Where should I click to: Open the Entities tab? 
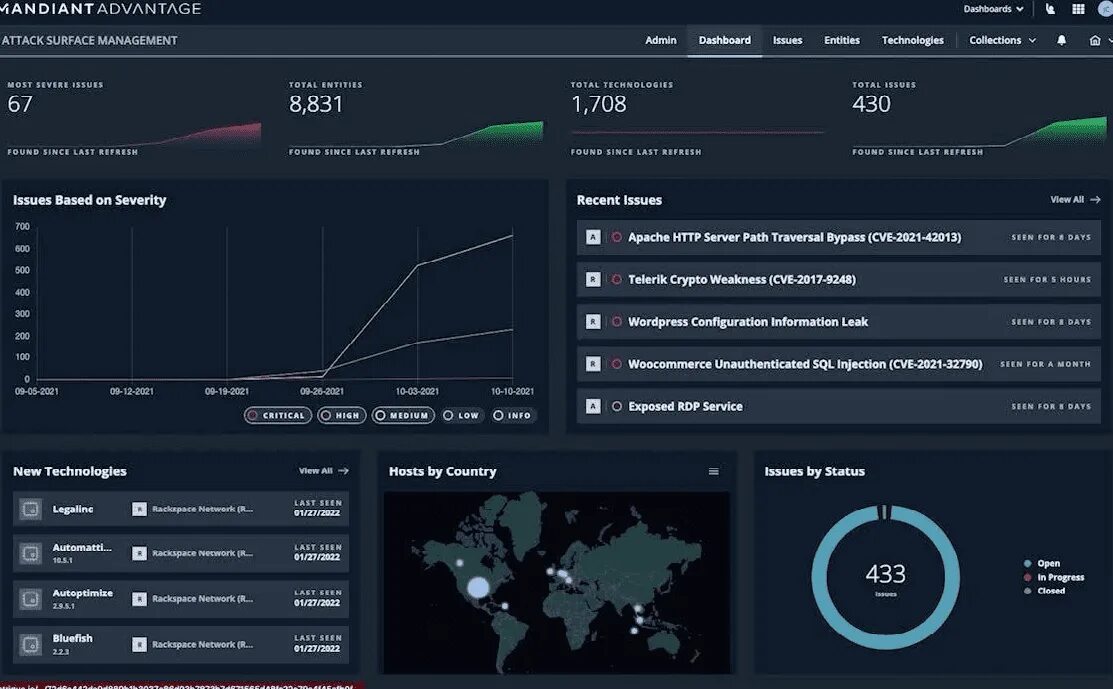pyautogui.click(x=842, y=40)
